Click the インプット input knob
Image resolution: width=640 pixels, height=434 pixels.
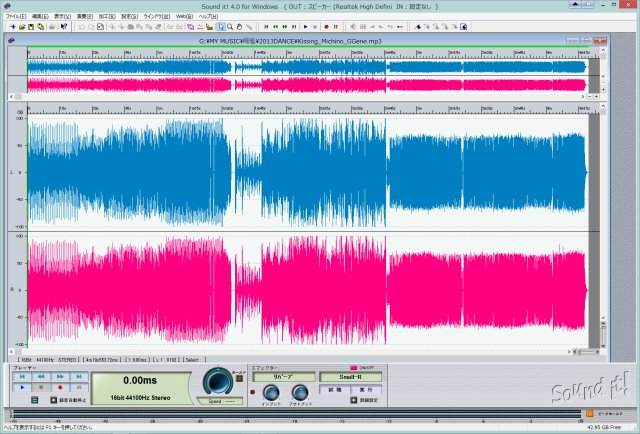[271, 392]
